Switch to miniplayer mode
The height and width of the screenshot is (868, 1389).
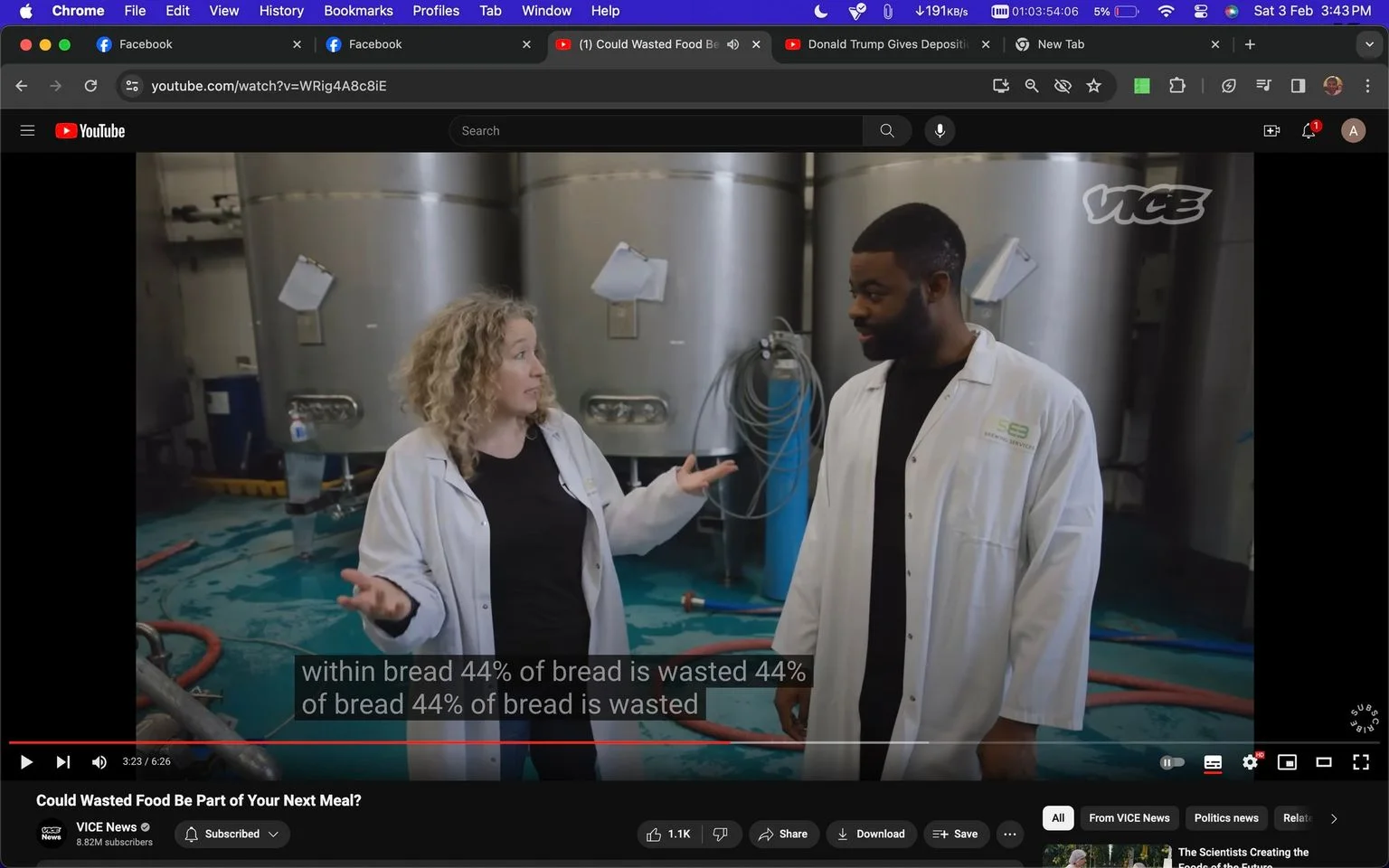coord(1287,762)
